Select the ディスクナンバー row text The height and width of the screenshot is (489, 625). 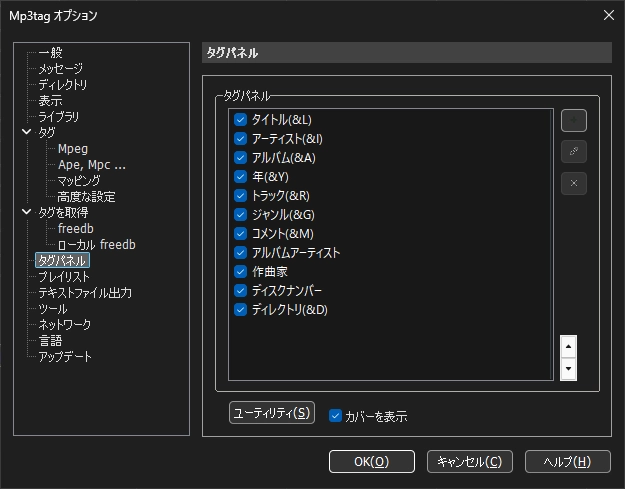pos(287,291)
